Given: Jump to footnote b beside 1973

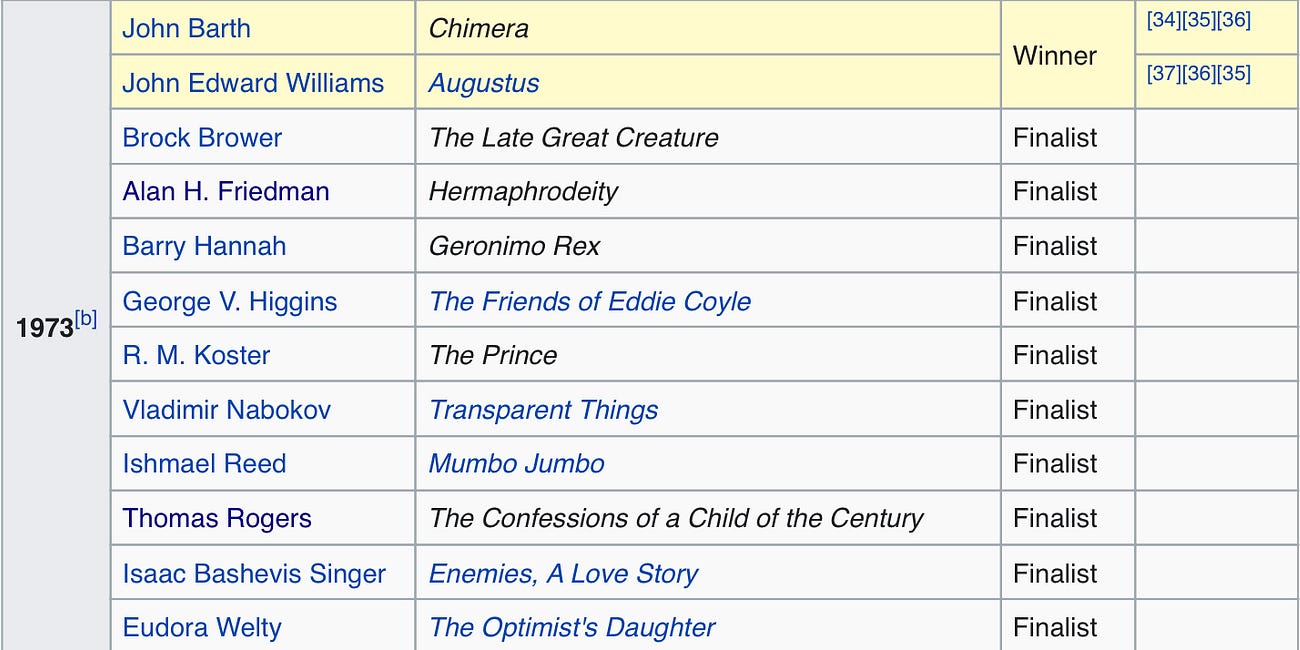Looking at the screenshot, I should coord(86,320).
